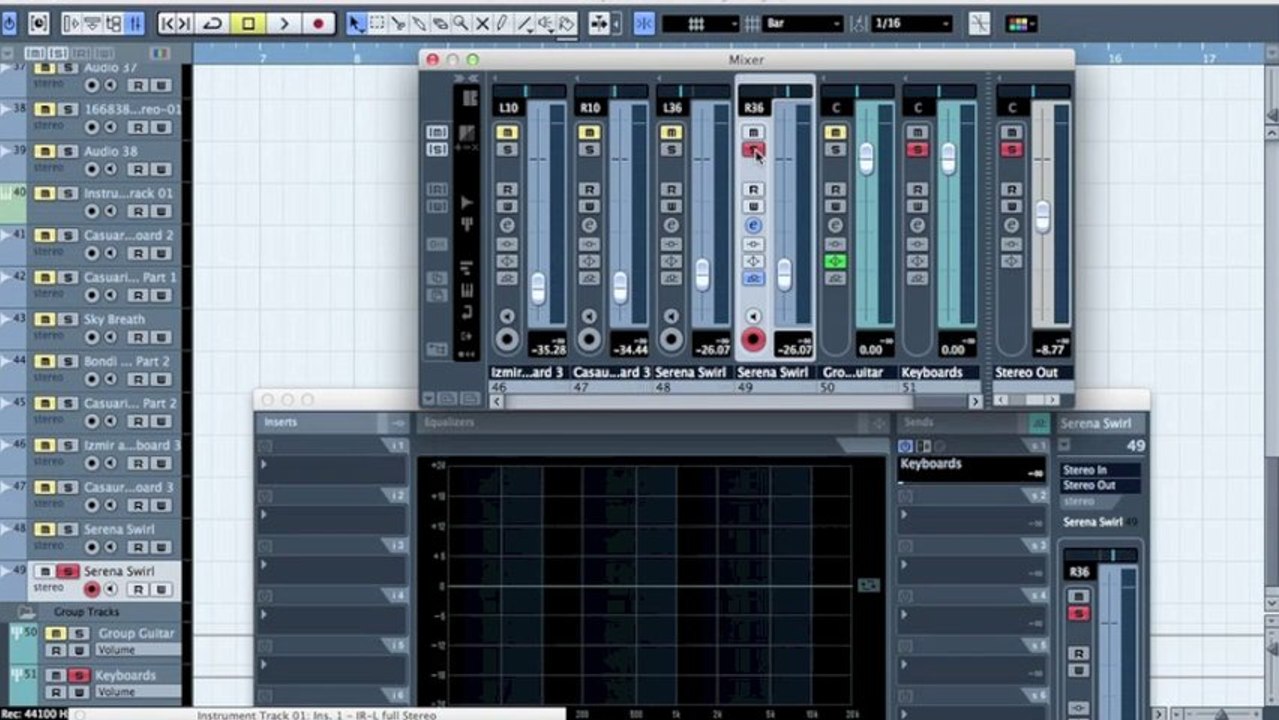Click the -8.77 Stereo Out level value
Image resolution: width=1279 pixels, height=720 pixels.
(x=1052, y=349)
